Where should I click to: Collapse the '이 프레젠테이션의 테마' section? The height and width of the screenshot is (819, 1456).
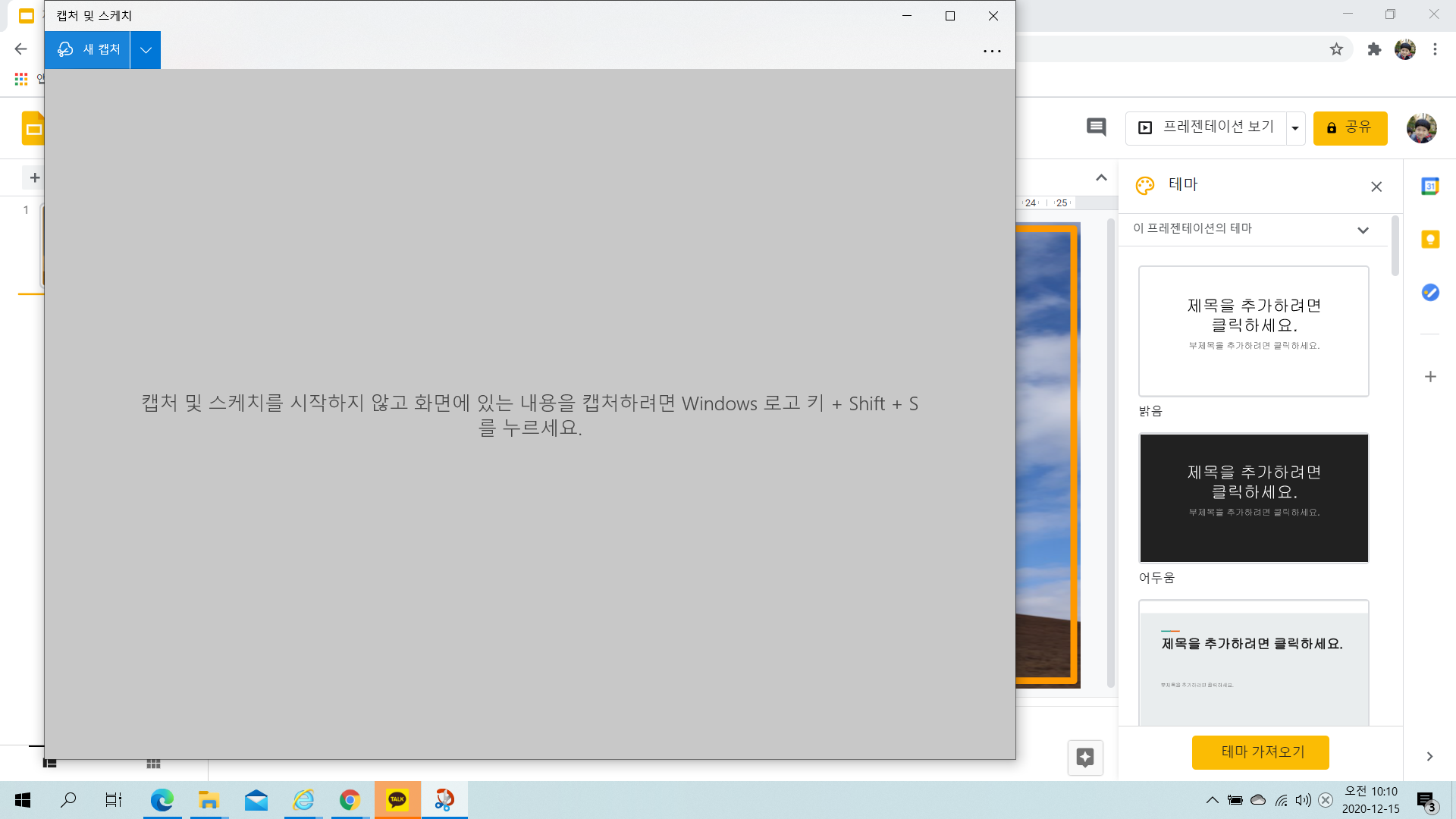pos(1363,230)
